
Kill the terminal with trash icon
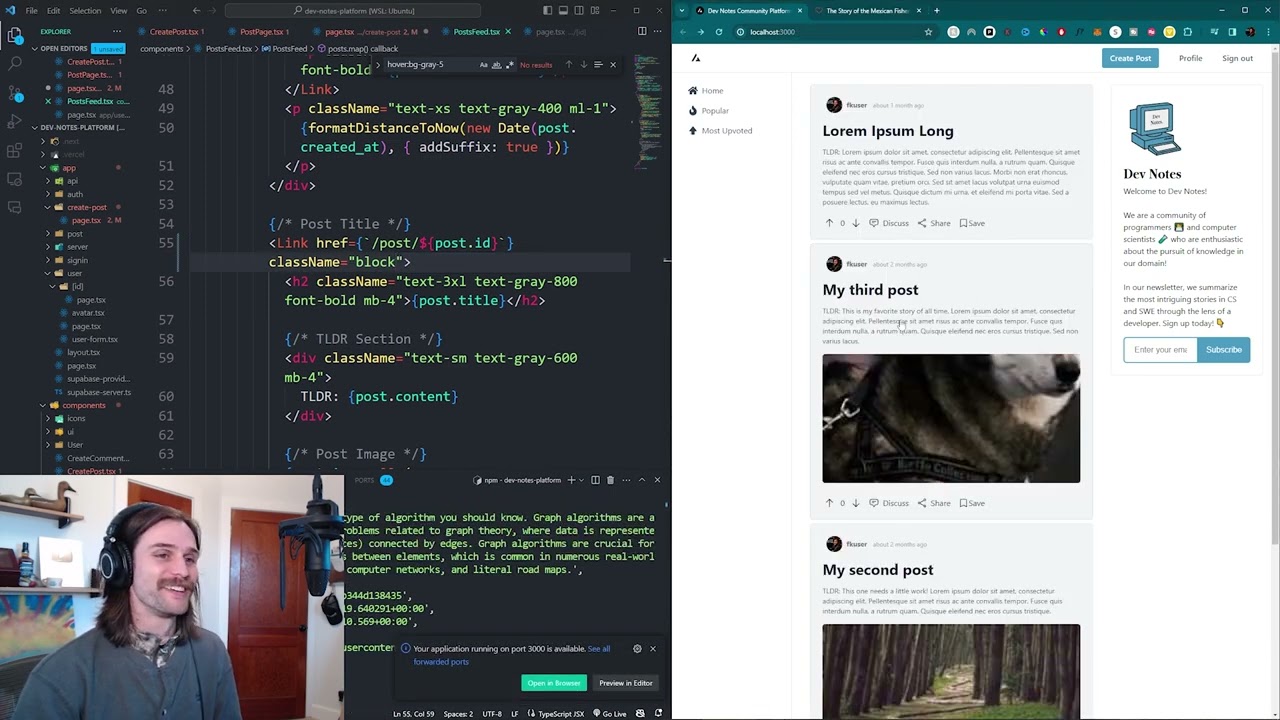(610, 480)
